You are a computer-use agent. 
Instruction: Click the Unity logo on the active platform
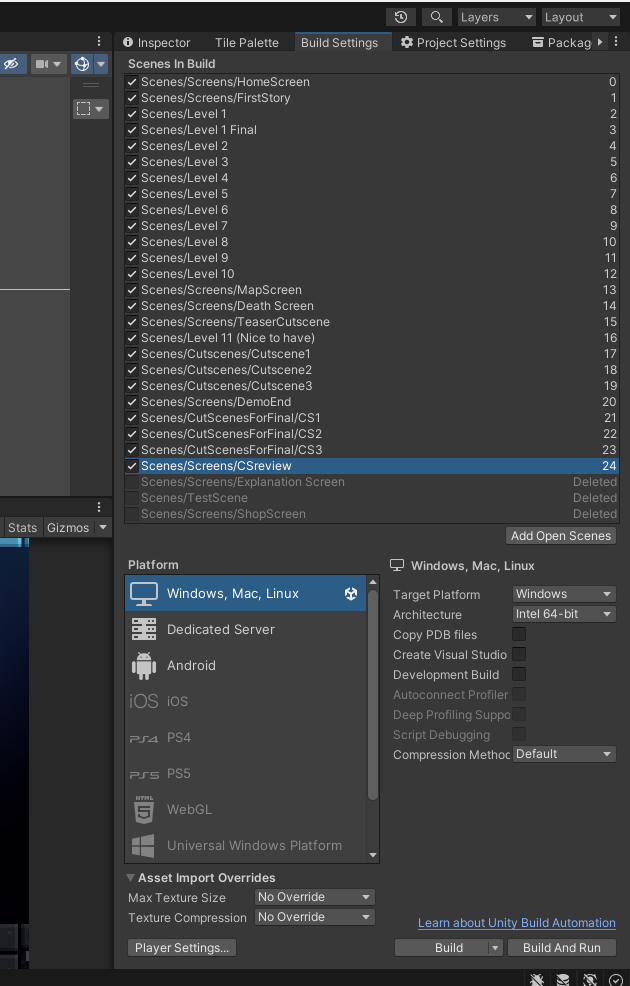tap(351, 593)
